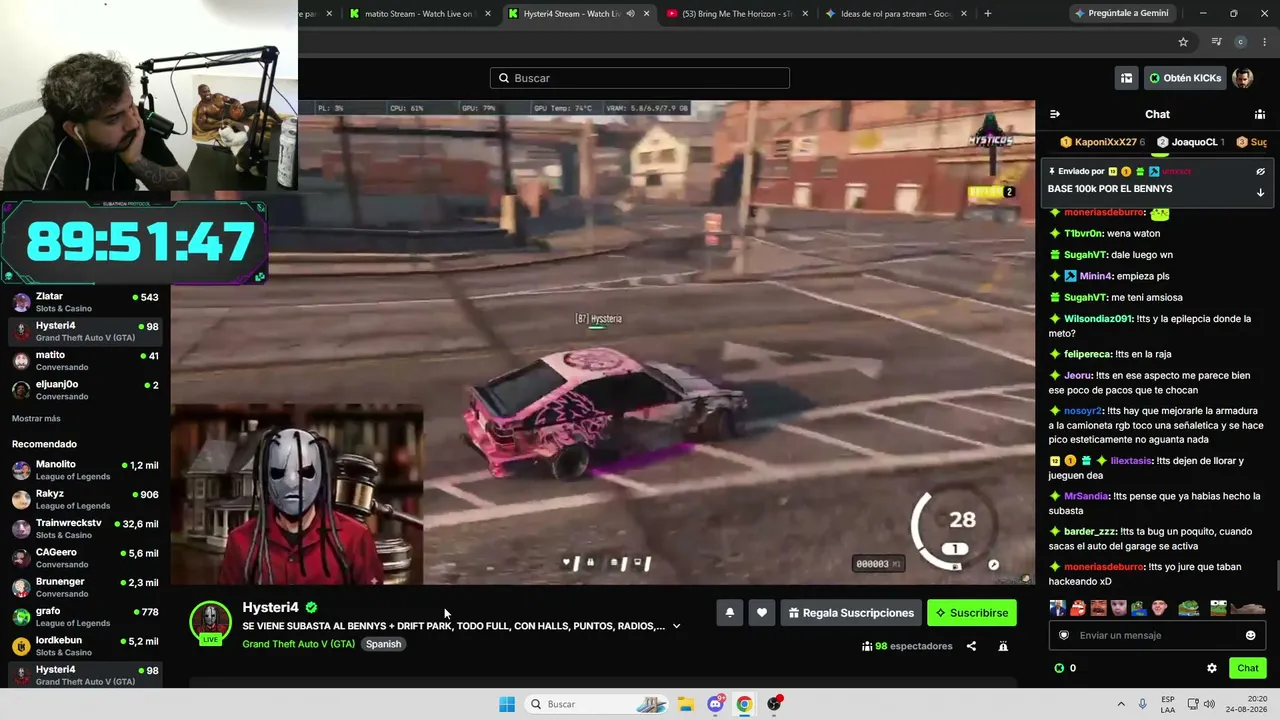Viewport: 1280px width, 720px height.
Task: Collapse the chat panel with the arrow icon
Action: pyautogui.click(x=1055, y=114)
